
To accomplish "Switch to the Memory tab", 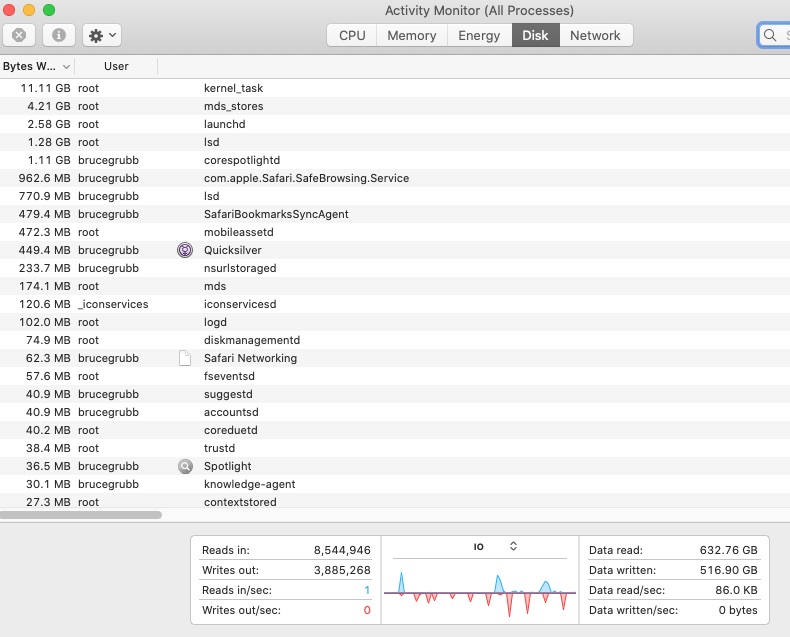I will coord(412,35).
